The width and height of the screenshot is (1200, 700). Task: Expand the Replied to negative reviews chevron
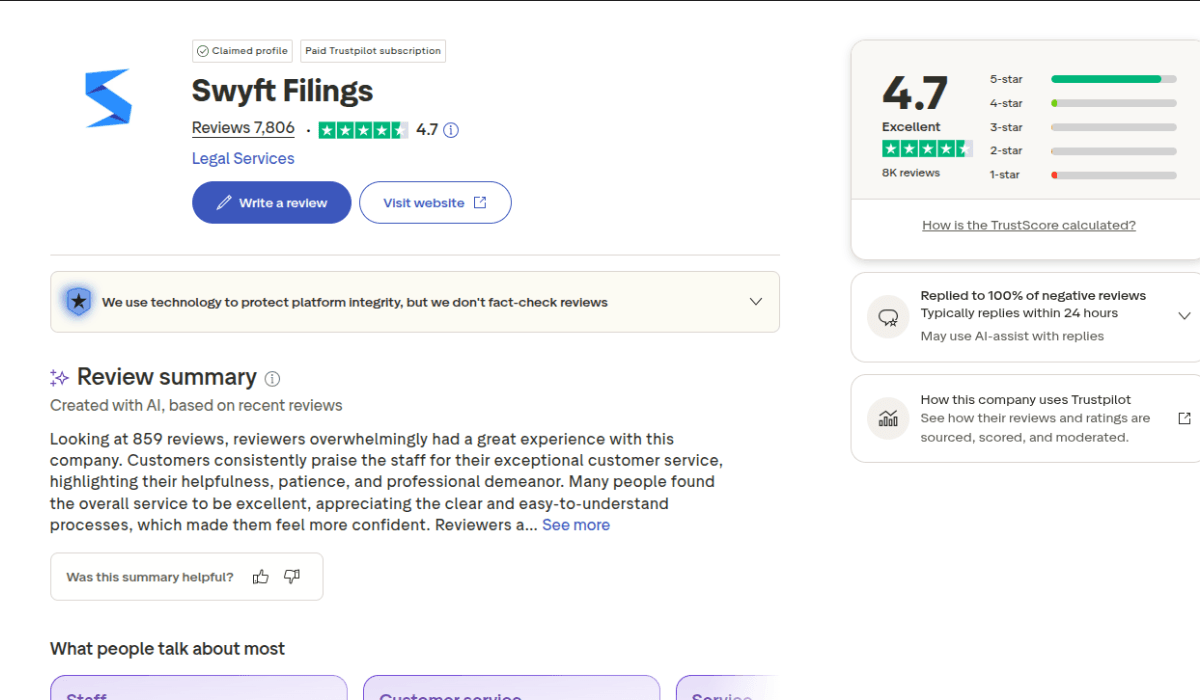[1184, 316]
